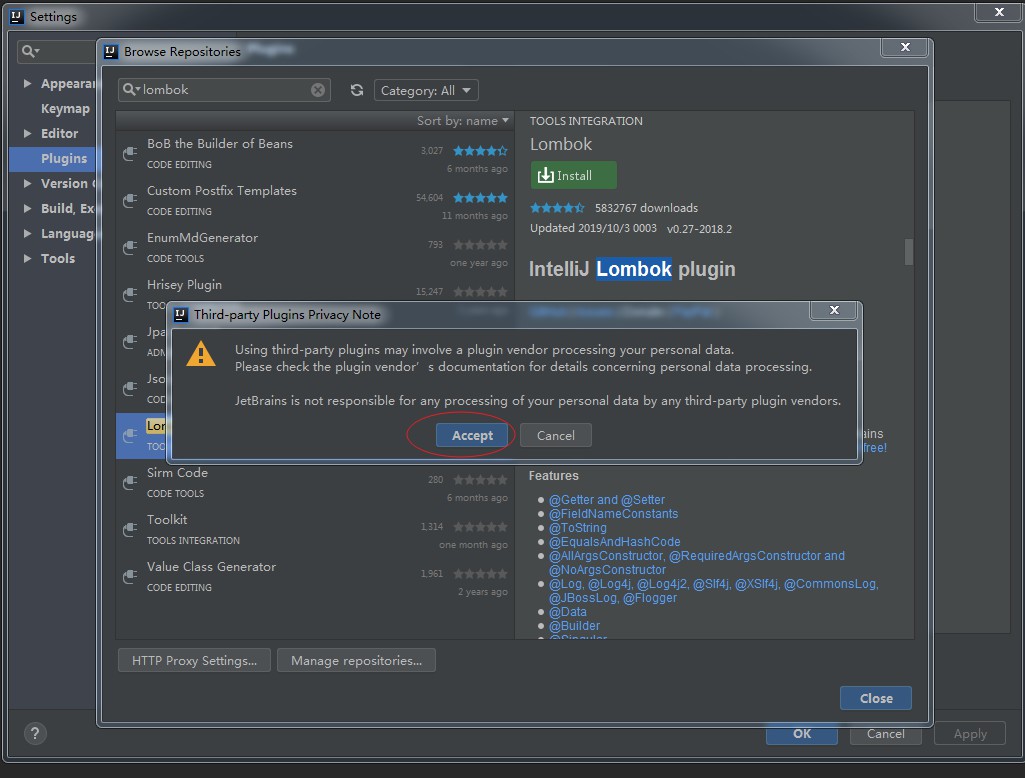Select EnumMdGenerator plugin row
Viewport: 1025px width, 778px height.
314,248
